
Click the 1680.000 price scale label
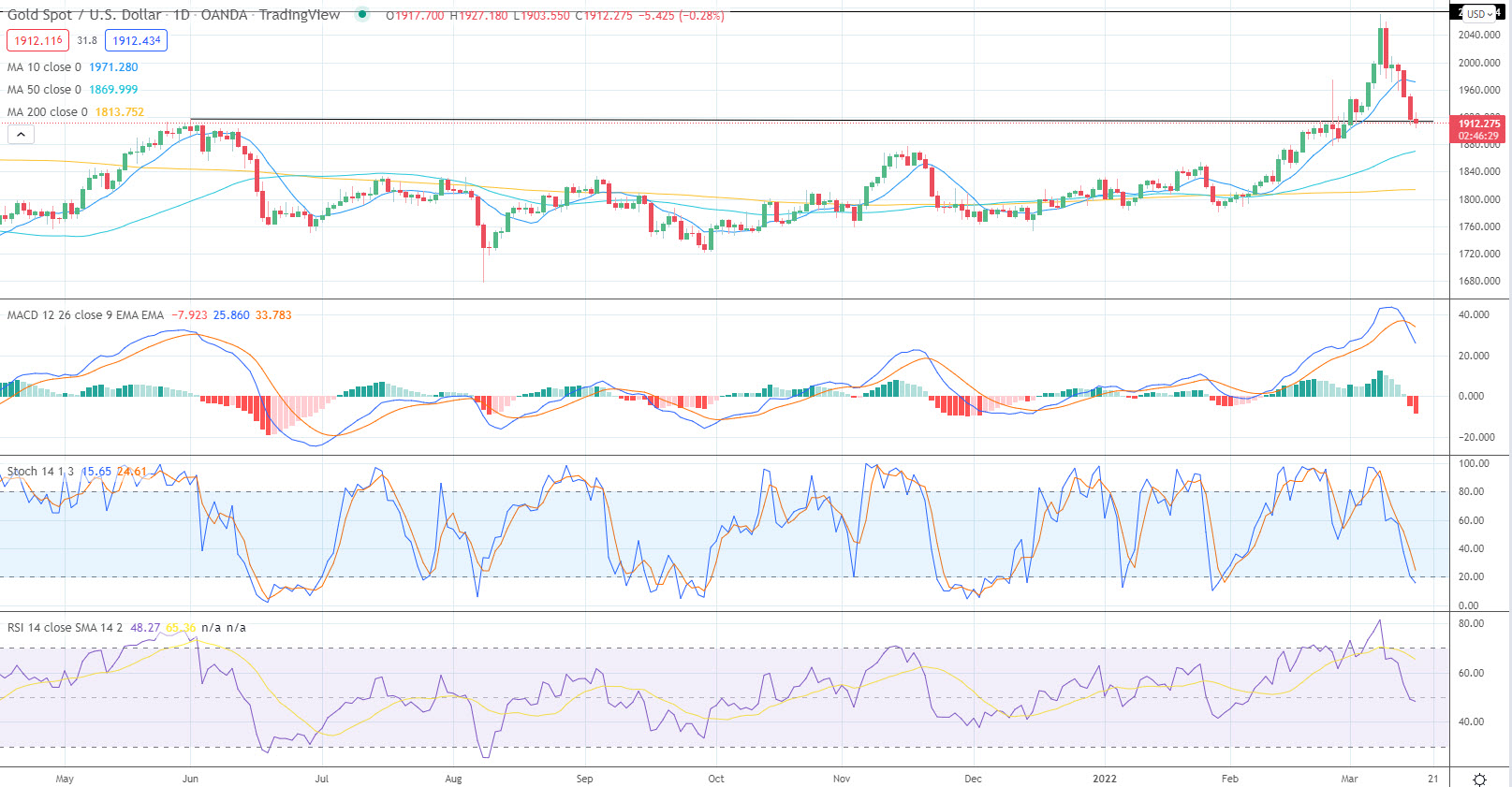[1479, 281]
